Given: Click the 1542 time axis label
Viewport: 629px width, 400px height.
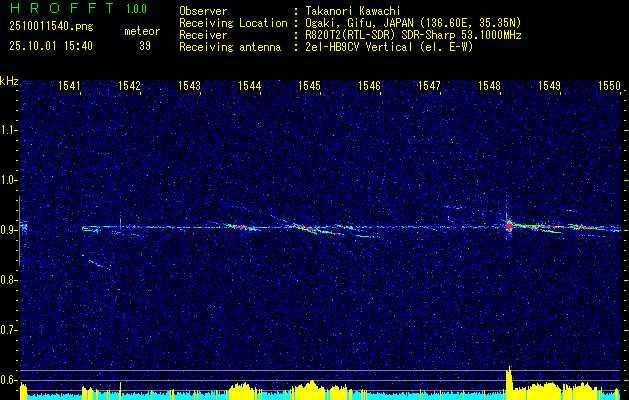Looking at the screenshot, I should click(x=130, y=85).
